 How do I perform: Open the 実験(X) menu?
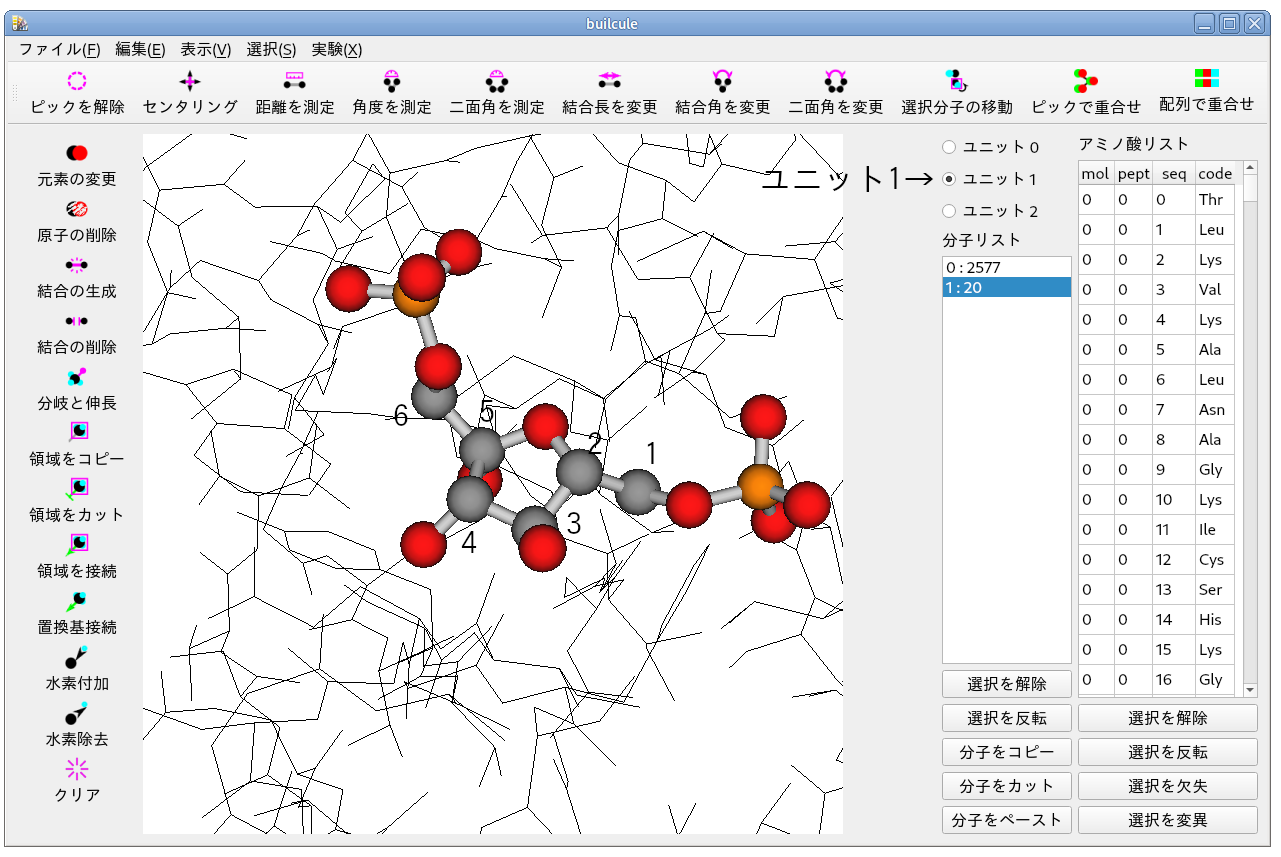tap(336, 49)
